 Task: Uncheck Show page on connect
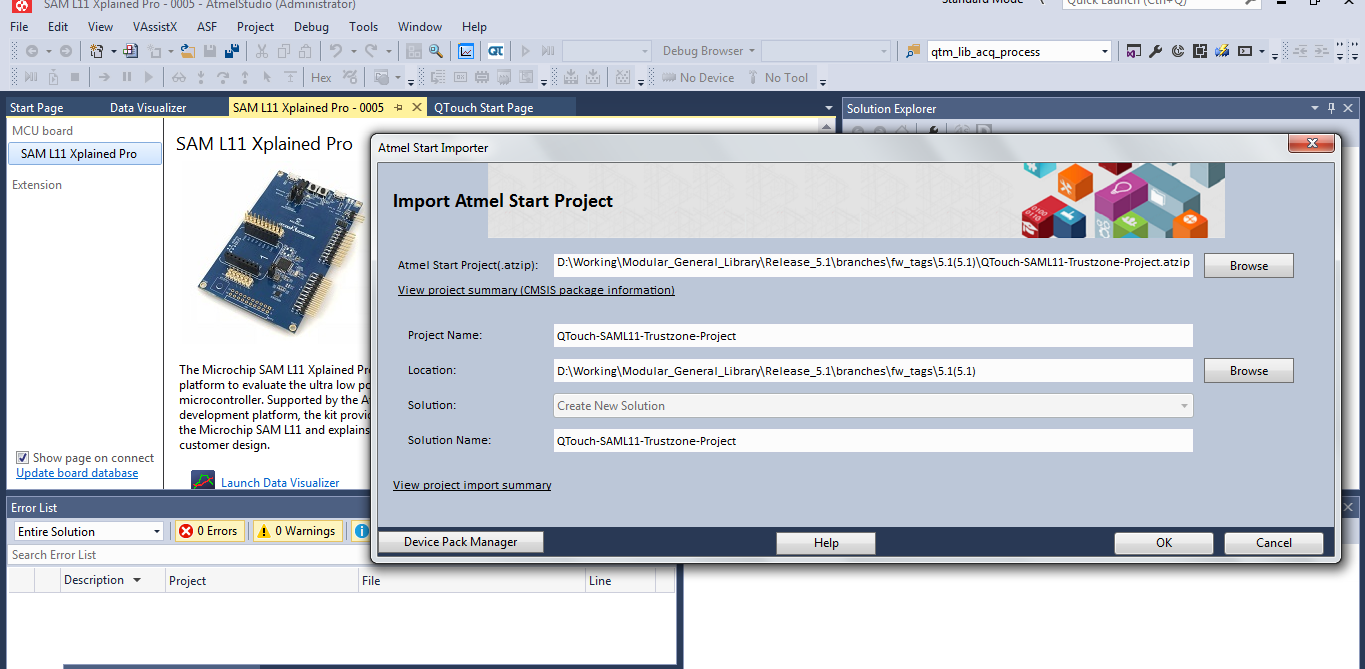[x=23, y=458]
